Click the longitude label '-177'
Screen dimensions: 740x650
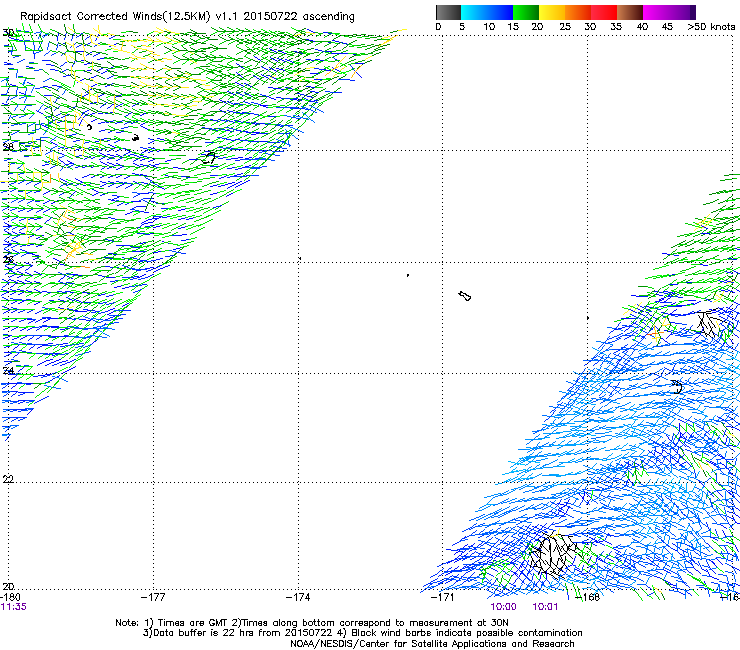point(153,597)
